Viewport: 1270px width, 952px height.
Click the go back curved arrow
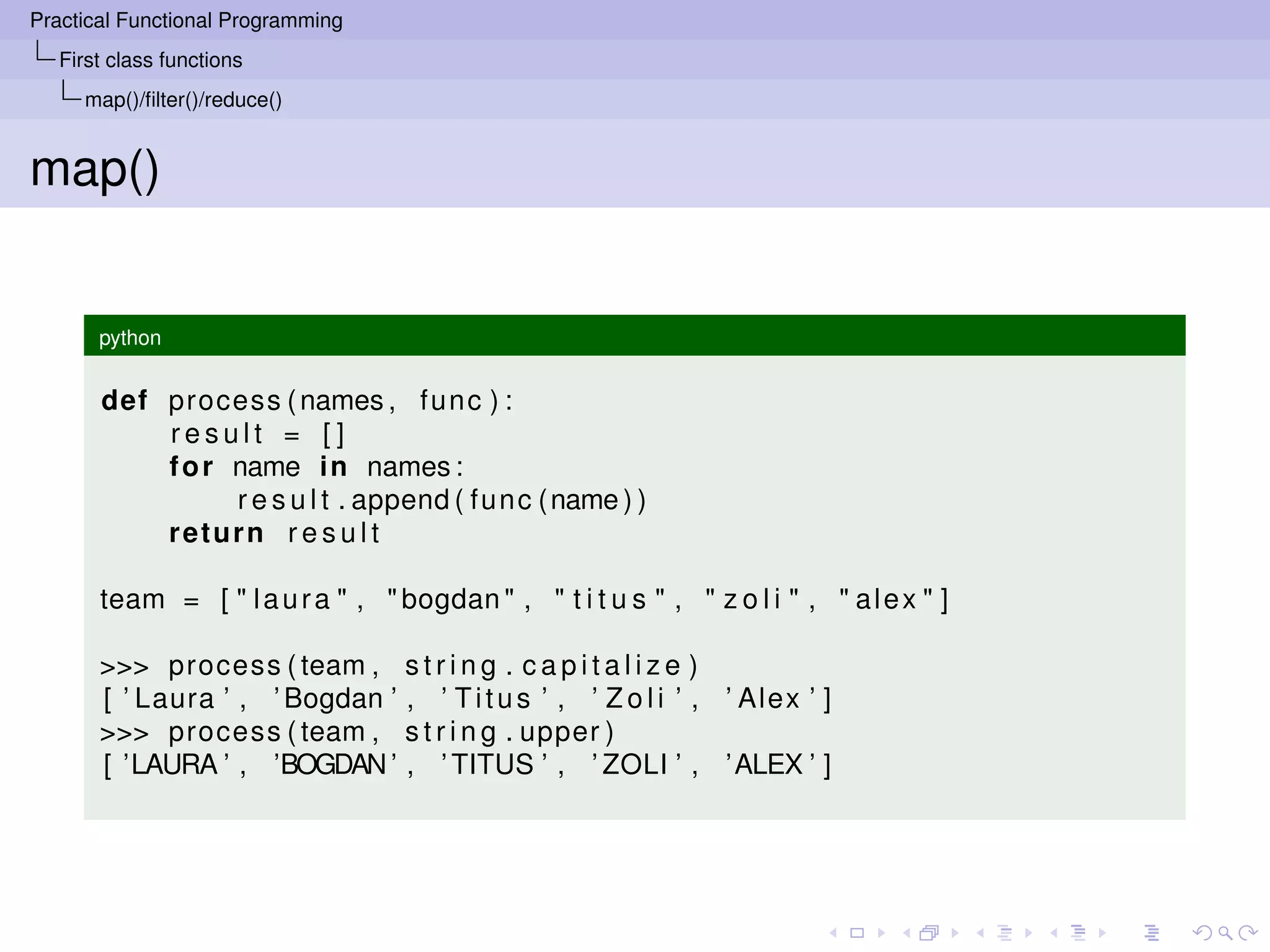click(1202, 933)
